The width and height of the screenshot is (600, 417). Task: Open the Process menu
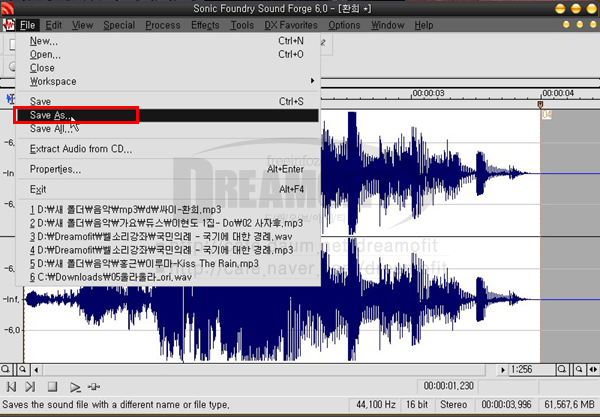click(163, 25)
